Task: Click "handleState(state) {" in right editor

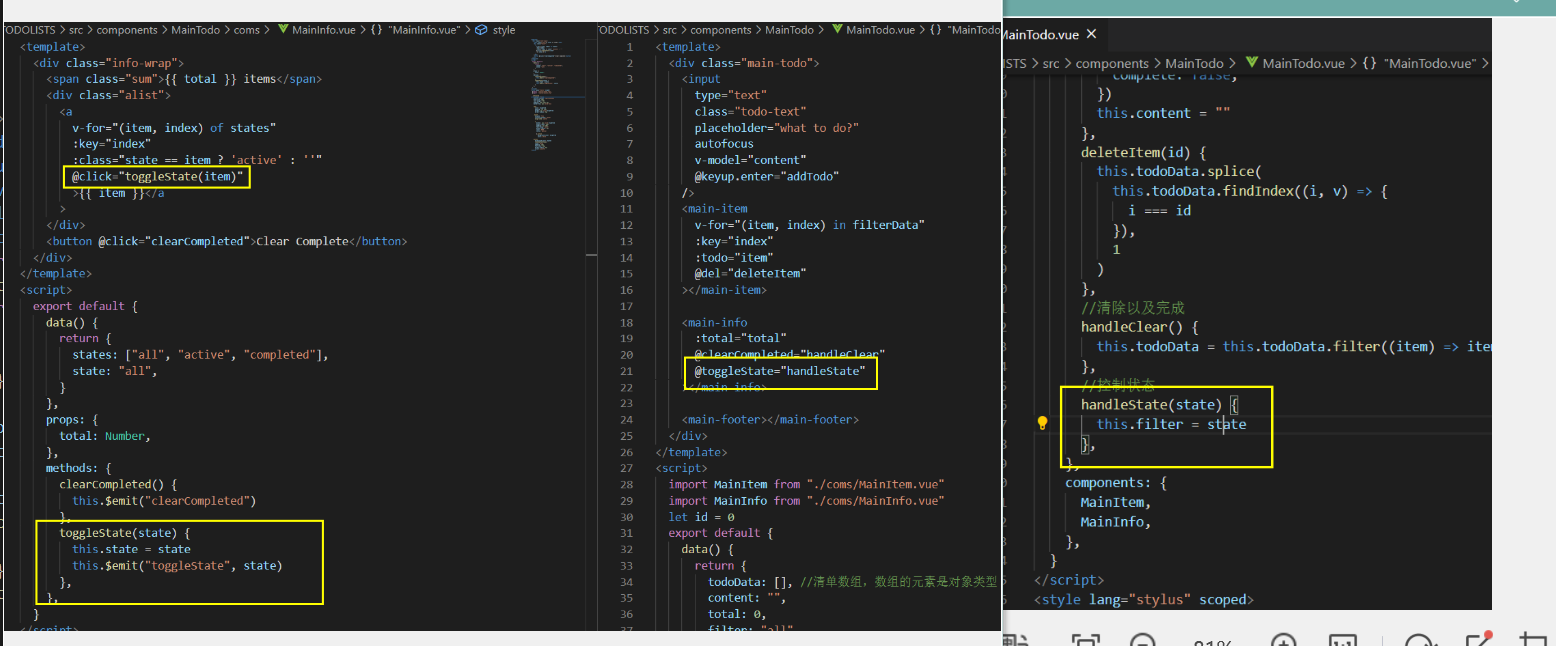Action: 1159,404
